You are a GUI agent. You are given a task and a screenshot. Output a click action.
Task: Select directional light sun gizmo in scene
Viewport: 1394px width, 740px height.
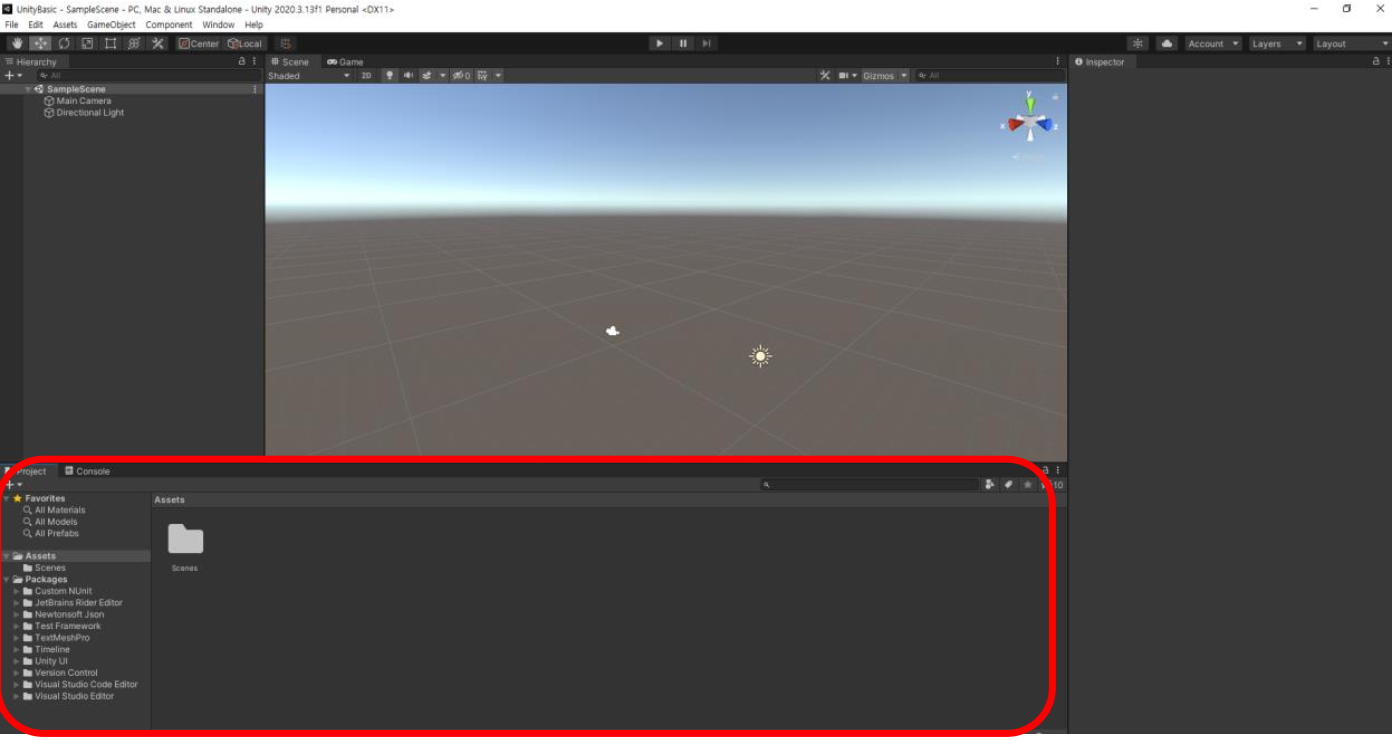[760, 356]
